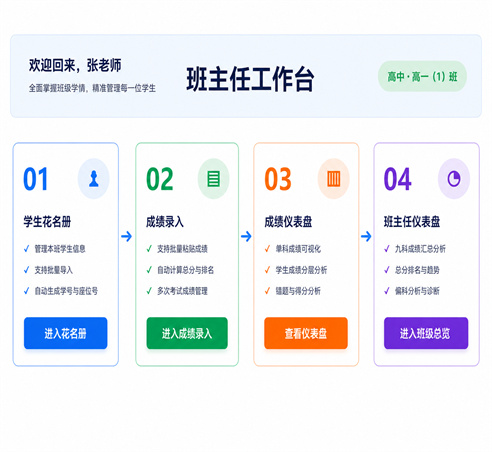Click the orange 查看仪表盘 button
Image resolution: width=492 pixels, height=452 pixels.
click(x=306, y=333)
